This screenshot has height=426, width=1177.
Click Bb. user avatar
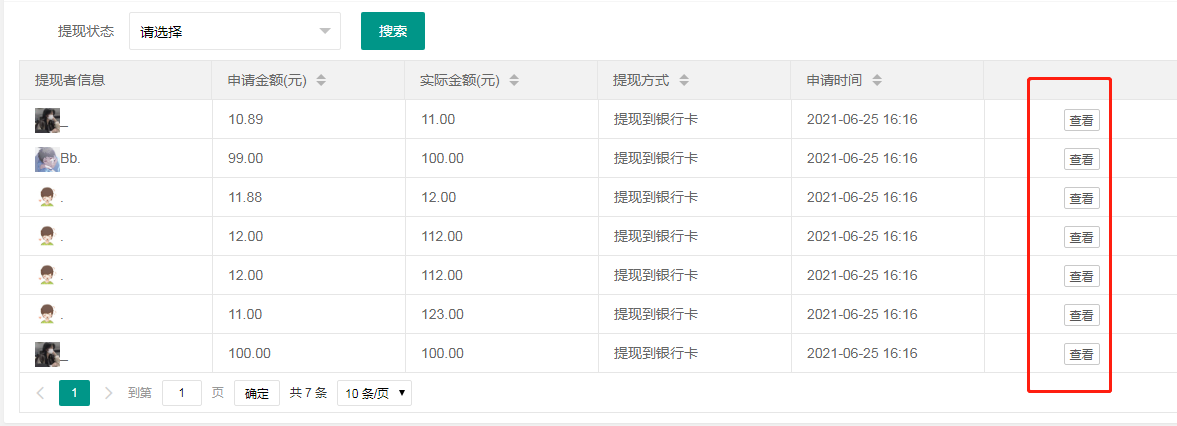47,159
